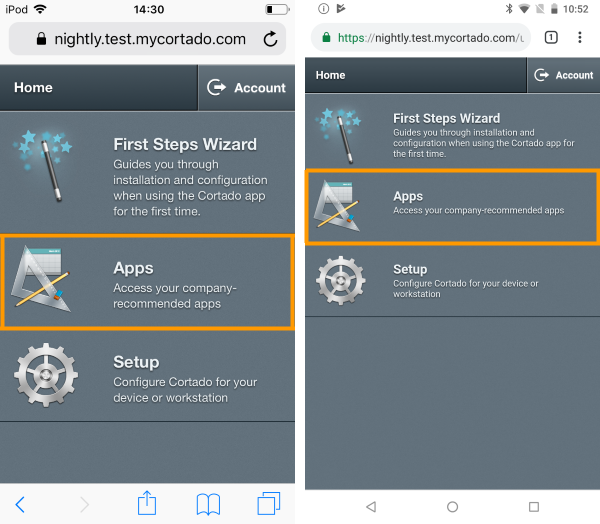Open First Steps Wizard title on iPod
Screen dimensions: 600x524
coord(185,144)
